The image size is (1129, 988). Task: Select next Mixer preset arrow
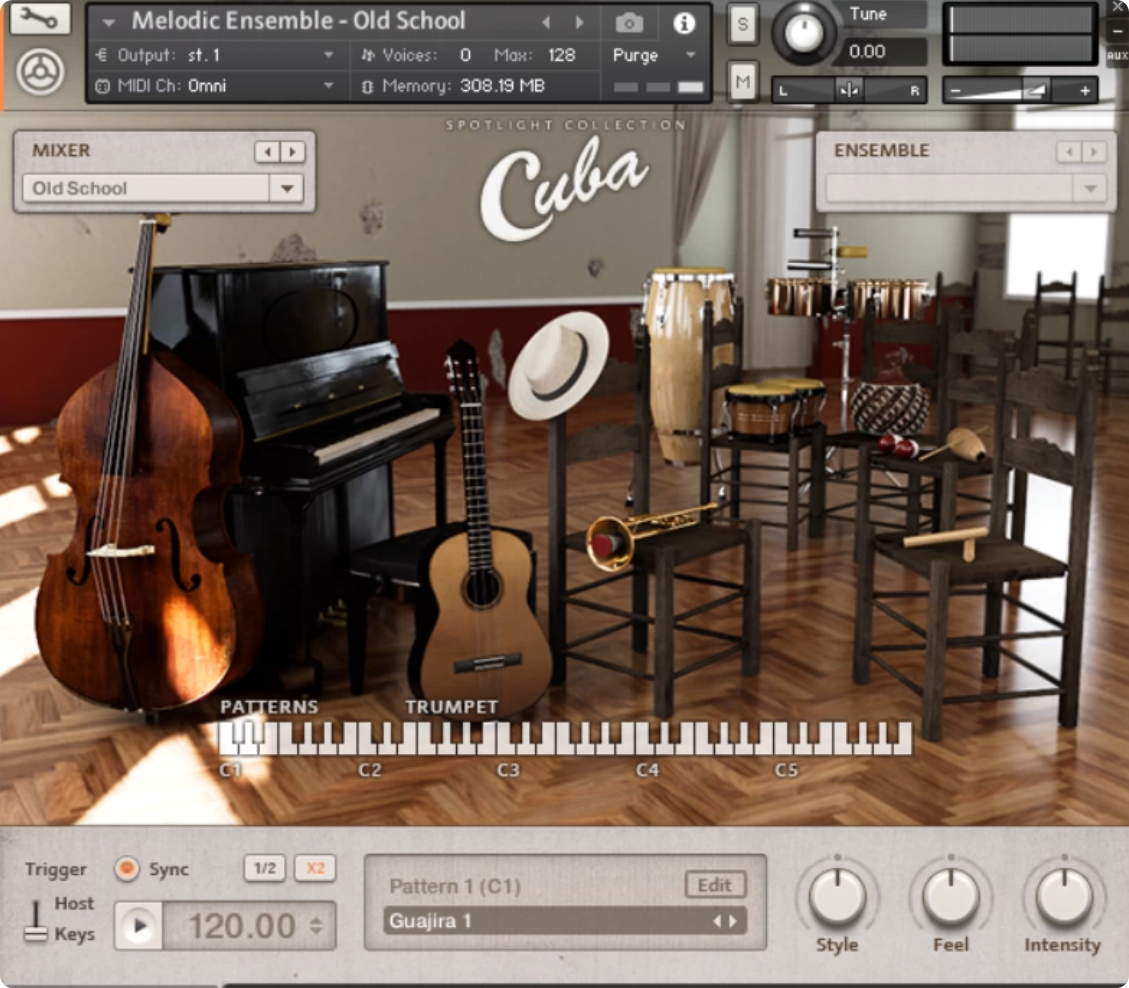point(292,152)
